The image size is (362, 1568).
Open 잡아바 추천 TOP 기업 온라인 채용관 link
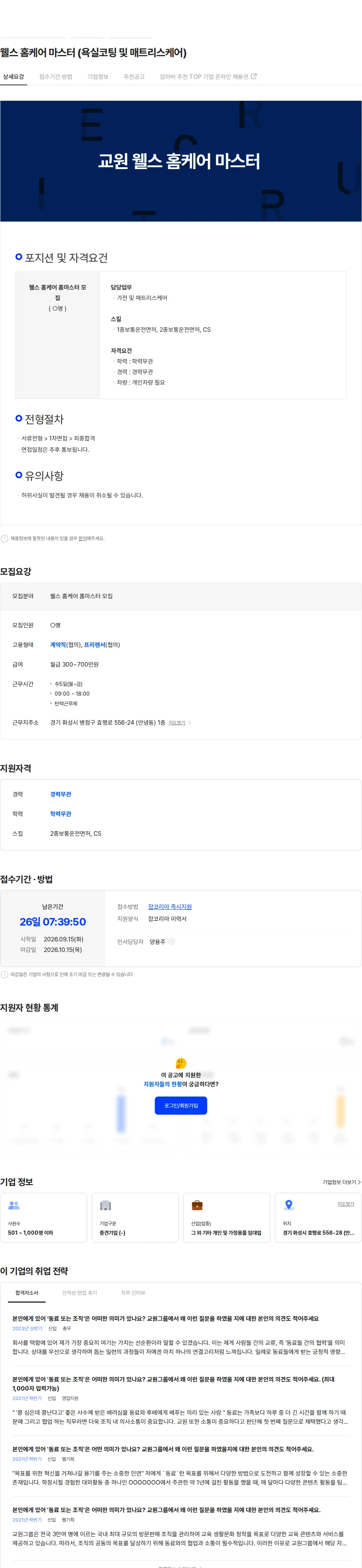click(x=208, y=77)
